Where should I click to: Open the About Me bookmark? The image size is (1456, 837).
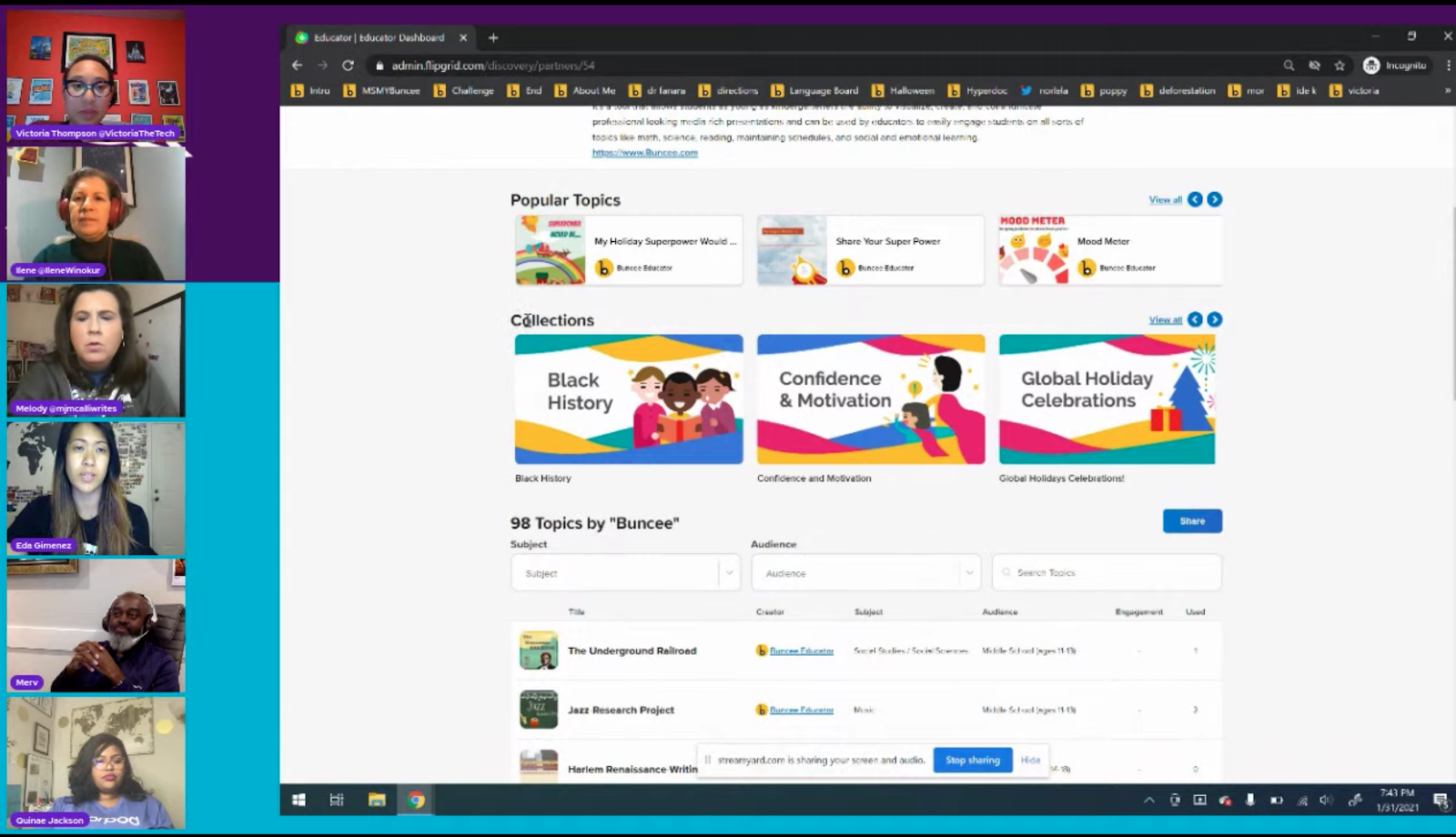tap(585, 91)
